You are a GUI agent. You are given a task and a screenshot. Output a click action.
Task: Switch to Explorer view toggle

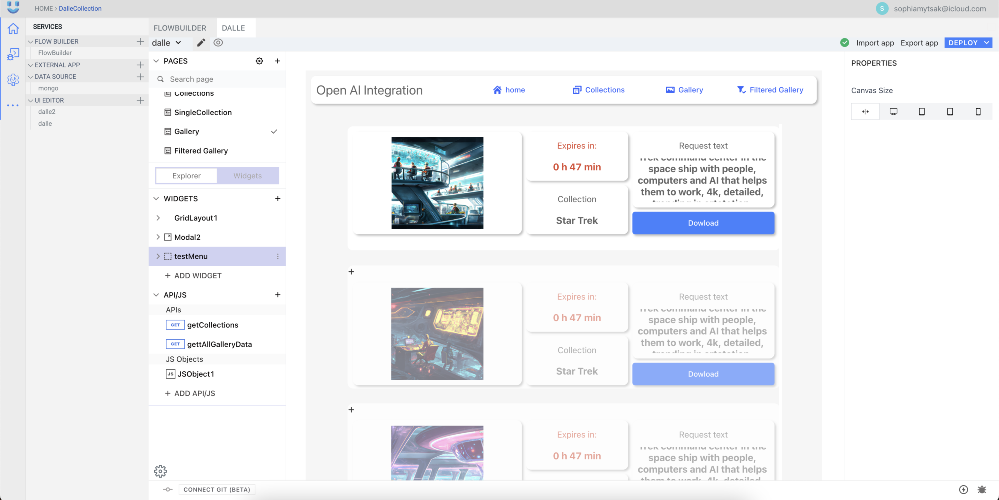tap(187, 176)
